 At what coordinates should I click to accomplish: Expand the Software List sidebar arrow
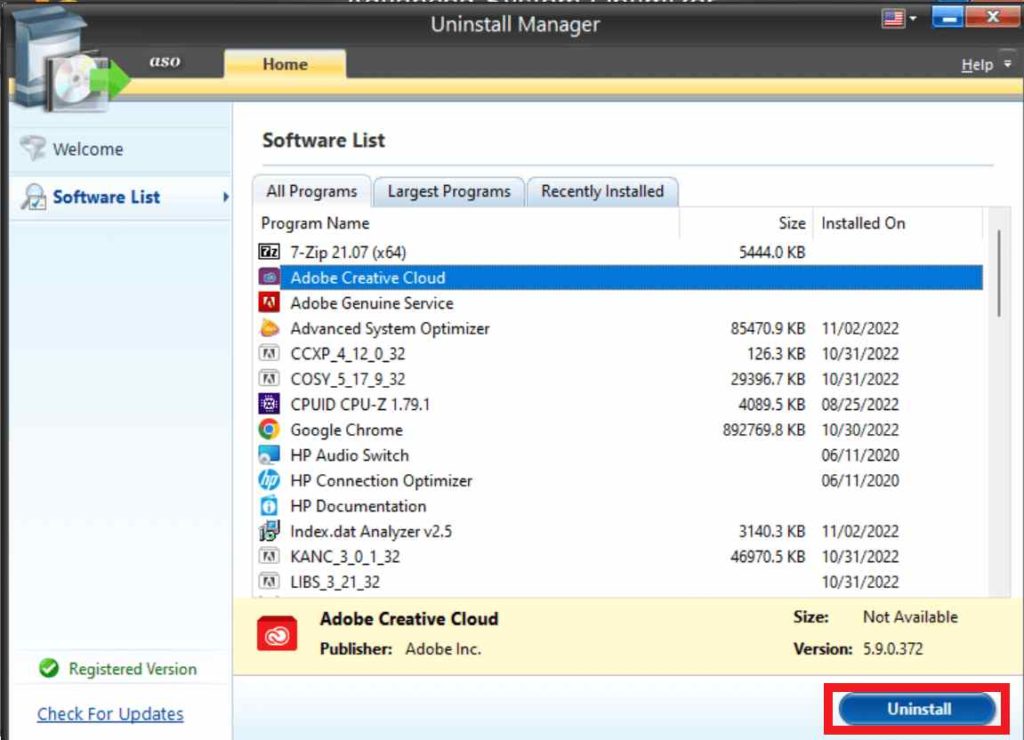(x=225, y=197)
